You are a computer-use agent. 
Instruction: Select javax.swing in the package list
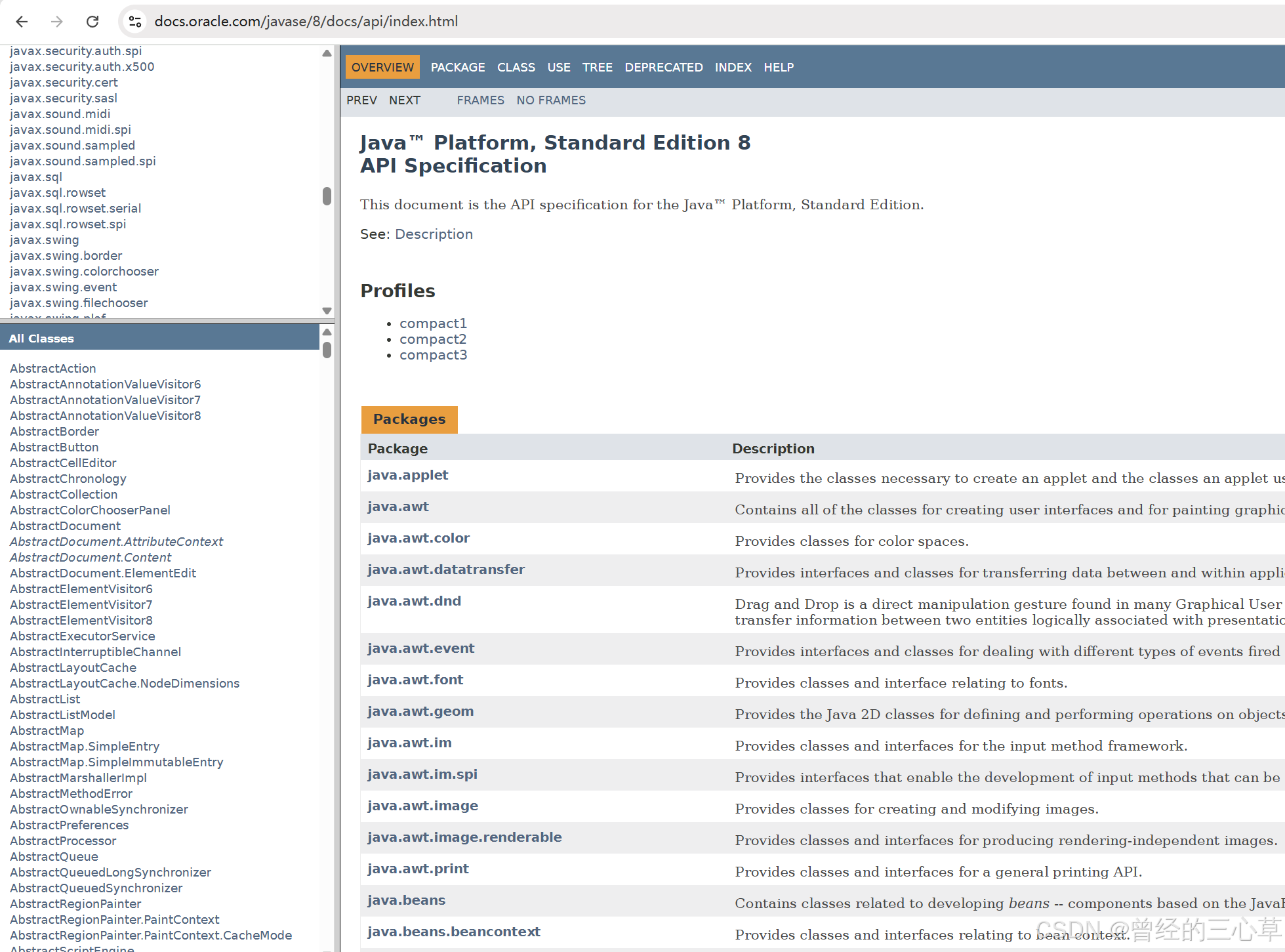pyautogui.click(x=44, y=240)
